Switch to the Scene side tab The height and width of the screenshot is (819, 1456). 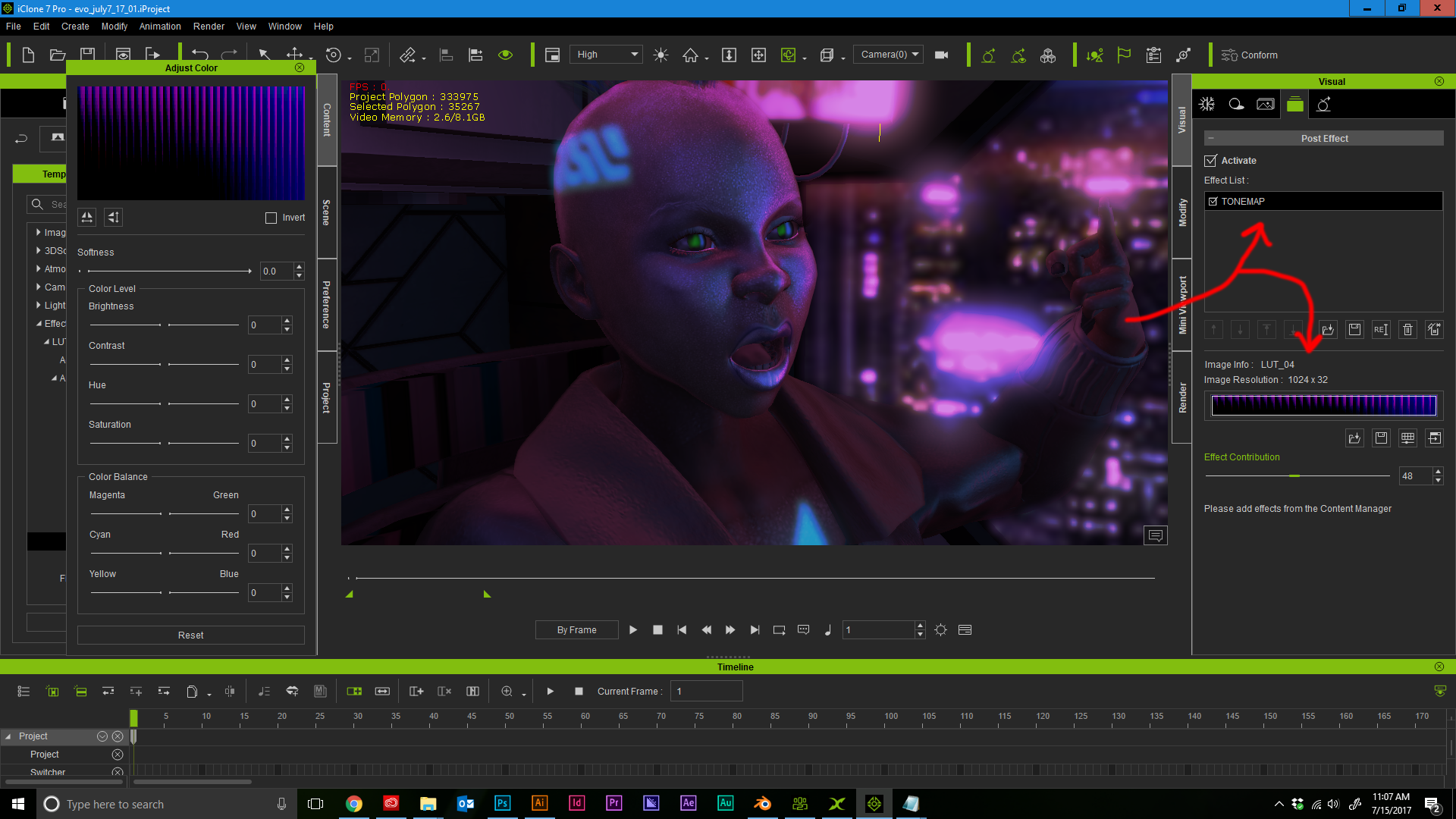point(327,212)
